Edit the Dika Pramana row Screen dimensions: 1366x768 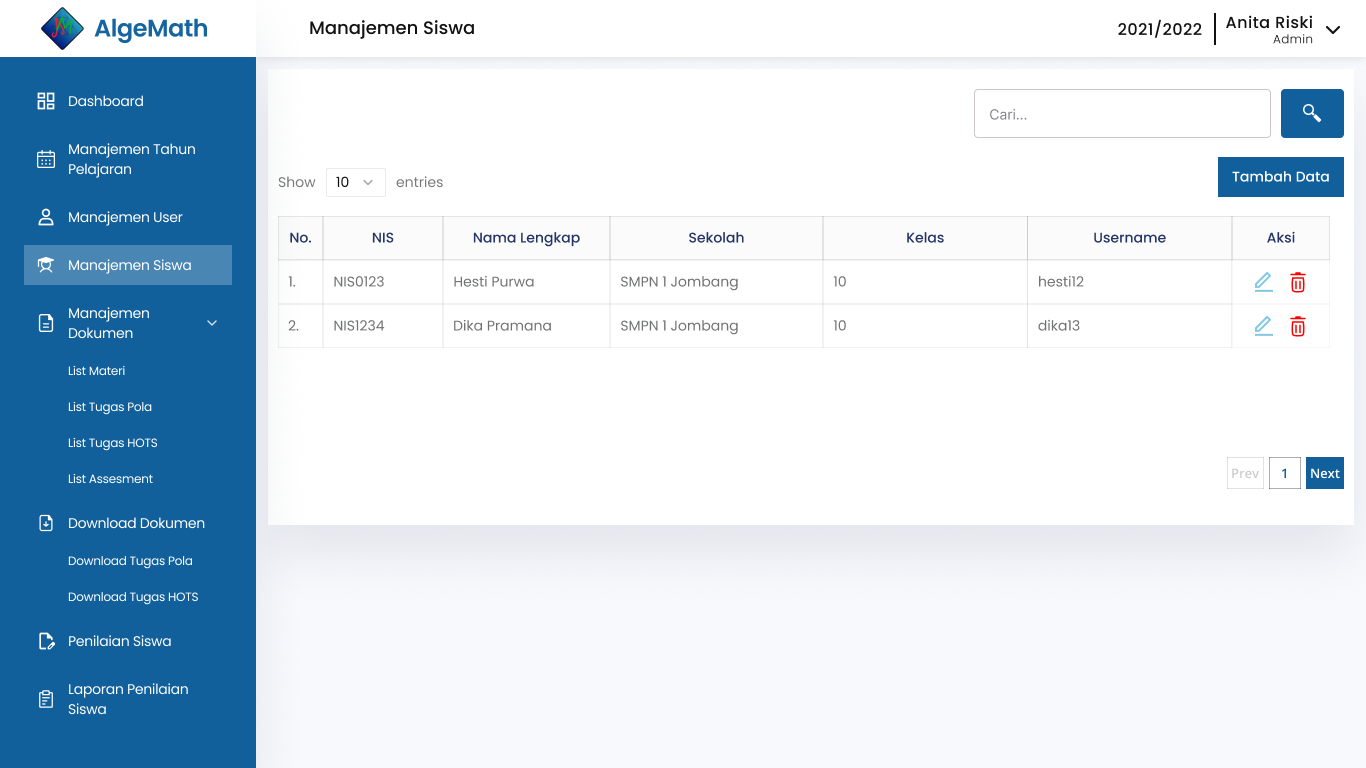[x=1264, y=326]
